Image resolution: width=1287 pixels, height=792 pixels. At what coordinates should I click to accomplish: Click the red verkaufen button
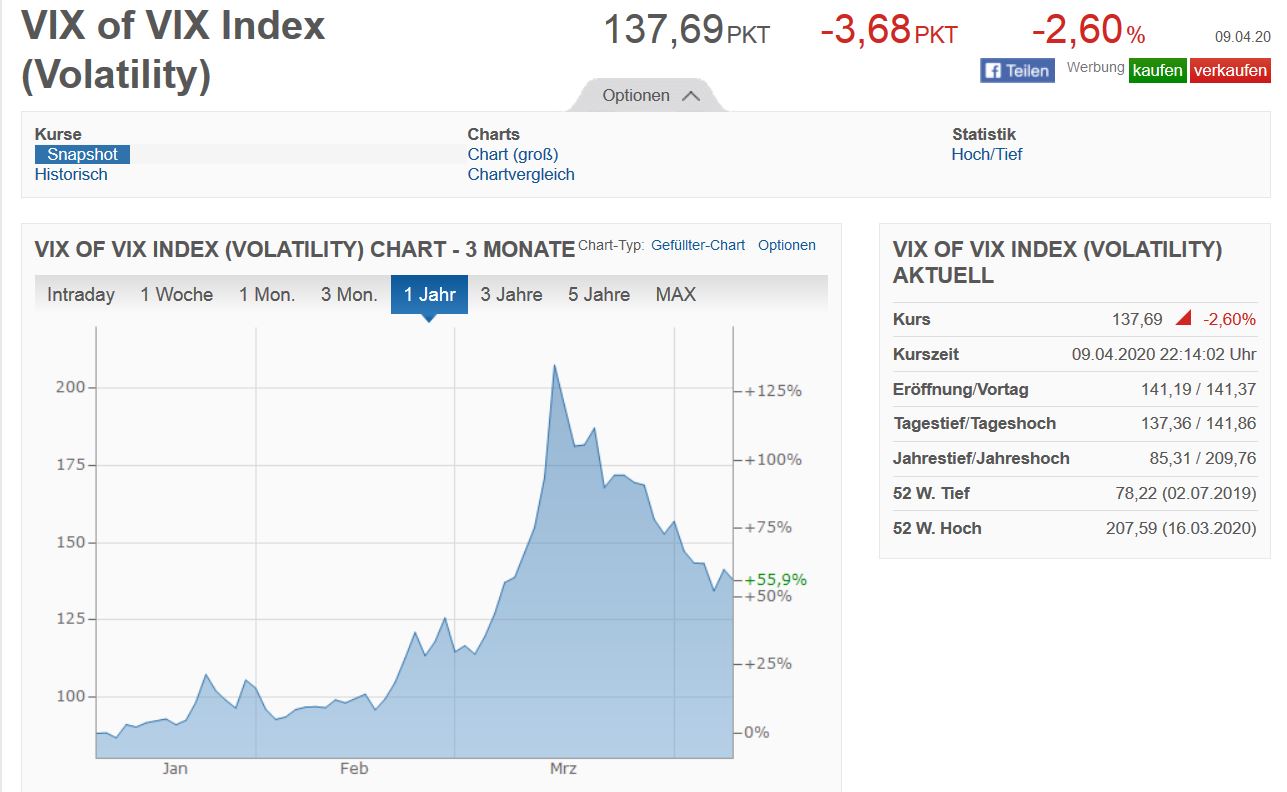[1230, 70]
